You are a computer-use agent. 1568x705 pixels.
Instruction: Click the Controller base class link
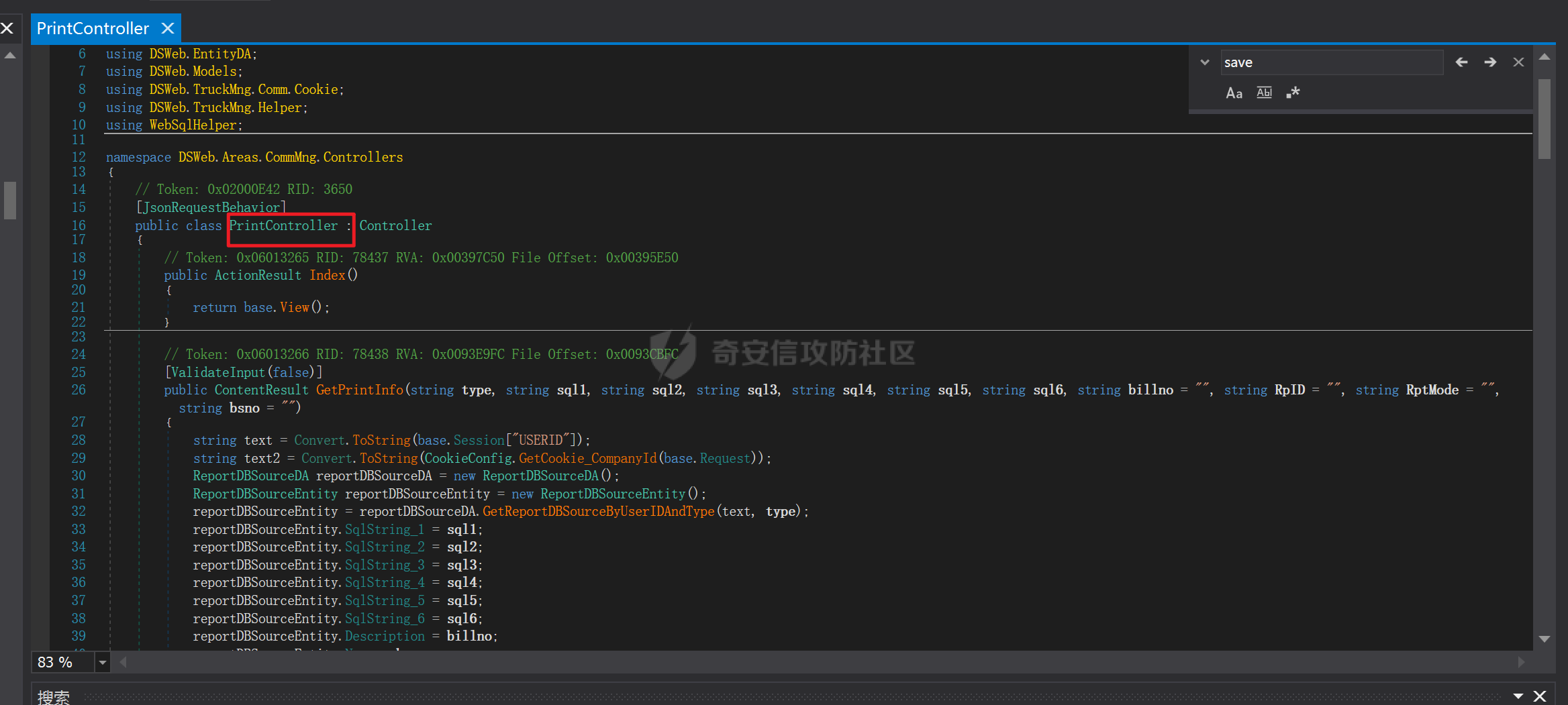coord(395,226)
